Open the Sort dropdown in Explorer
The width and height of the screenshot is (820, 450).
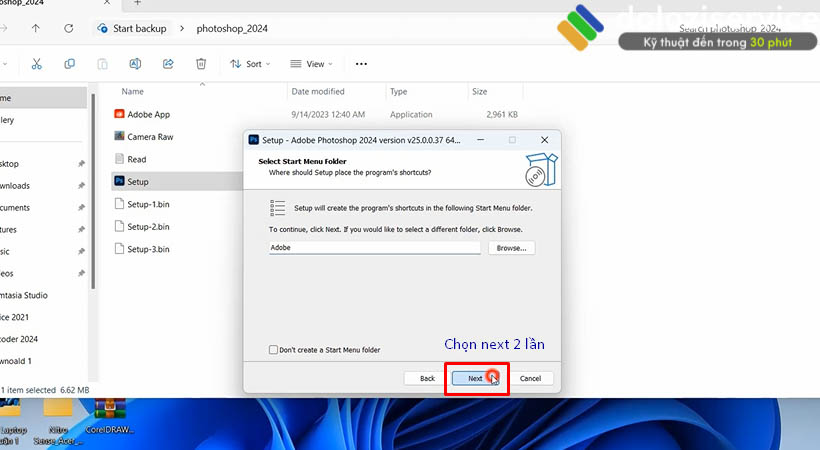coord(250,64)
